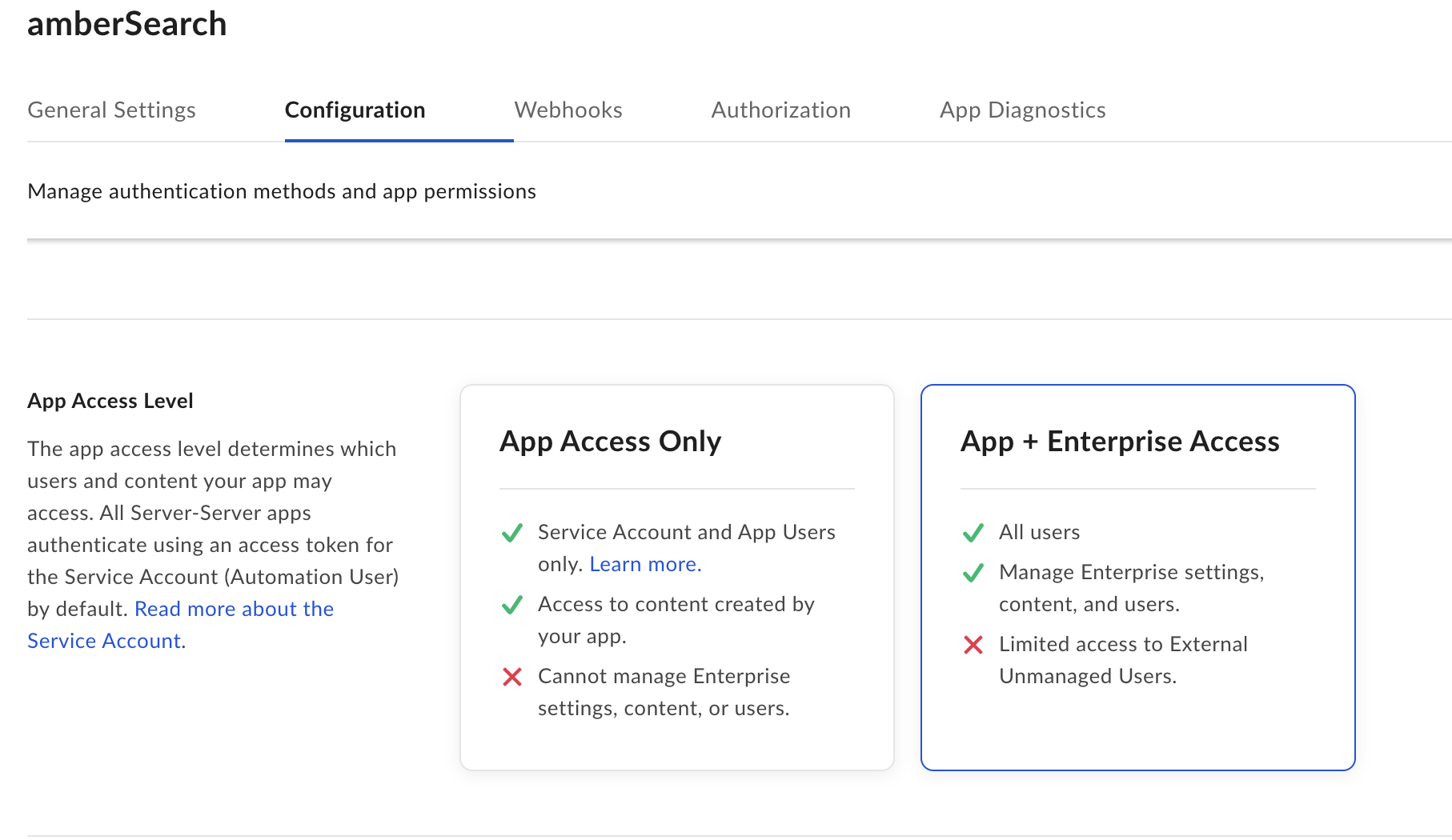Click the red X beside Cannot manage Enterprise
The height and width of the screenshot is (840, 1452).
pyautogui.click(x=512, y=677)
